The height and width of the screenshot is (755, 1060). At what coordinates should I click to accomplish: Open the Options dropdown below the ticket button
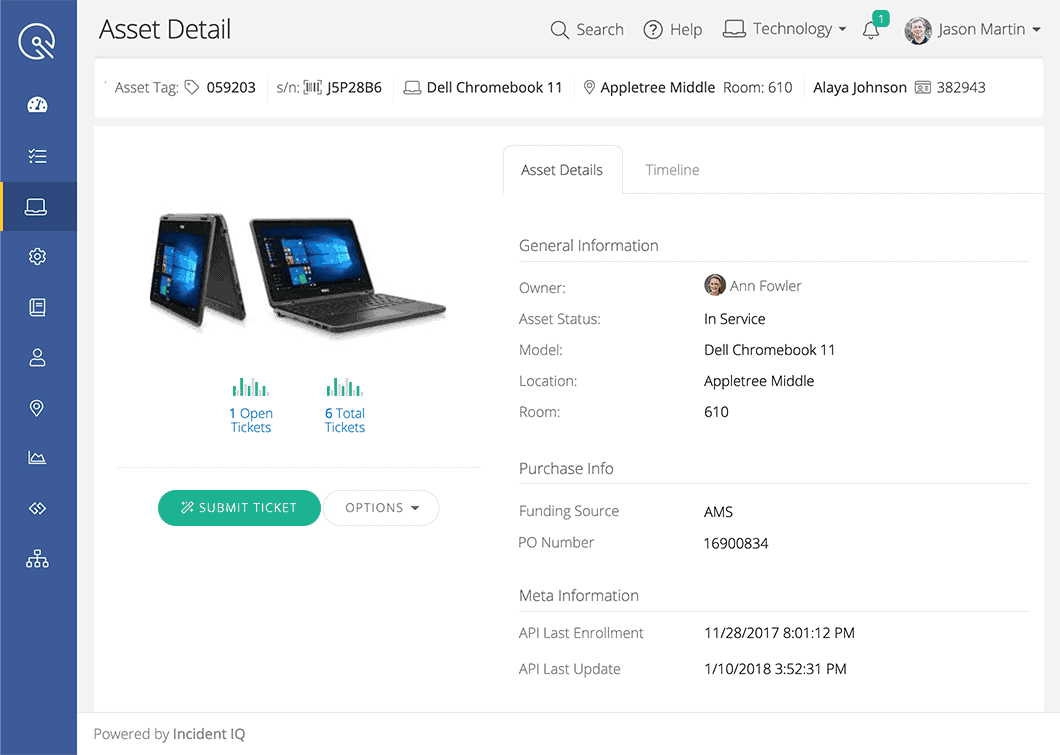[381, 508]
